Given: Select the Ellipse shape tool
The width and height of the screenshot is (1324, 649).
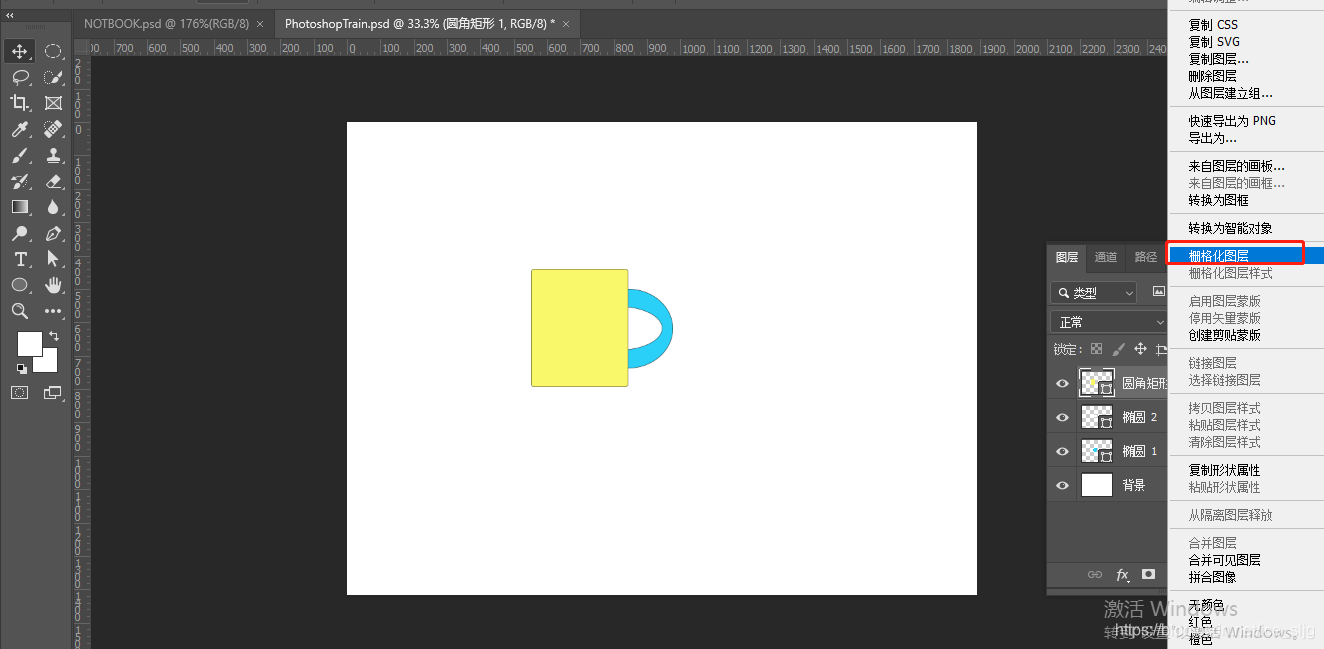Looking at the screenshot, I should (20, 285).
